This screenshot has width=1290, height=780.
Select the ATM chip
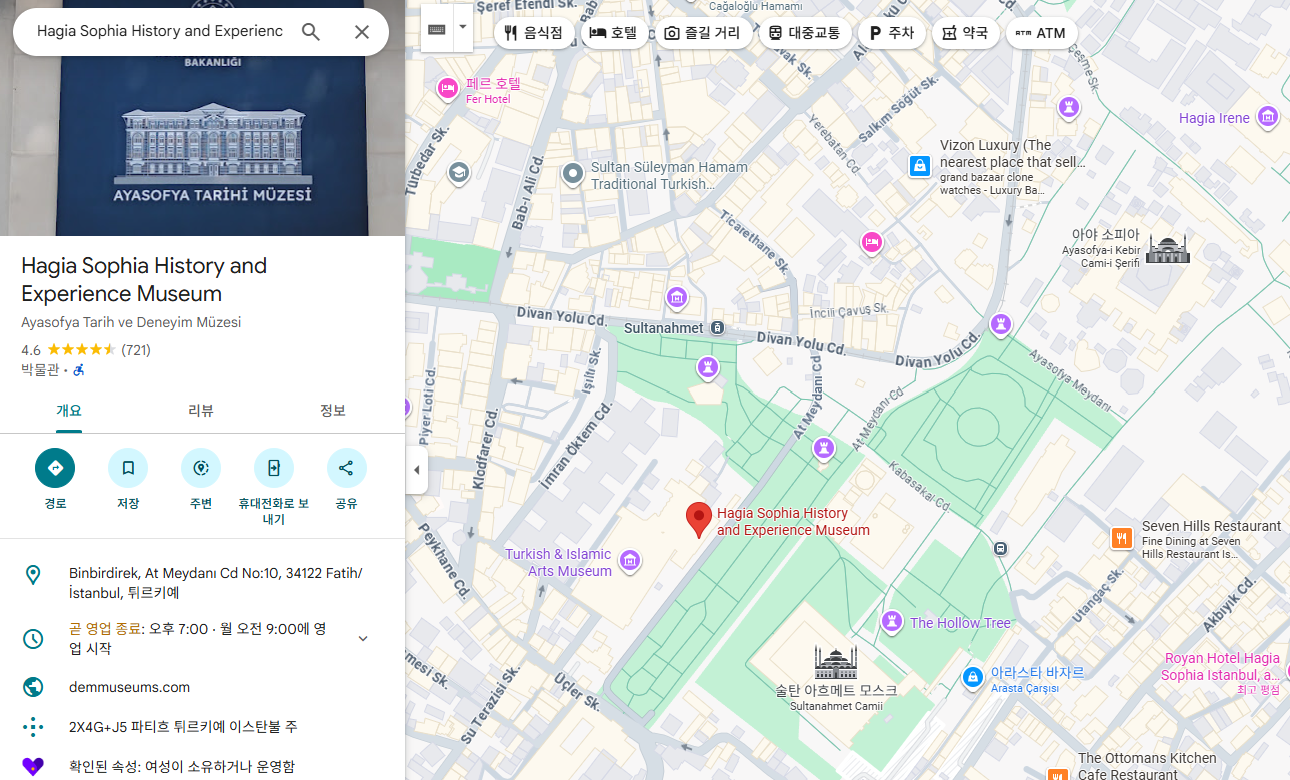coord(1041,33)
